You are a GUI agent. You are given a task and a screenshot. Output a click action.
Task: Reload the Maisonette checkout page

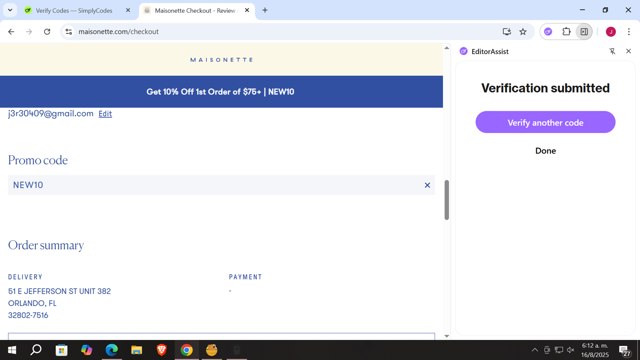click(x=47, y=31)
